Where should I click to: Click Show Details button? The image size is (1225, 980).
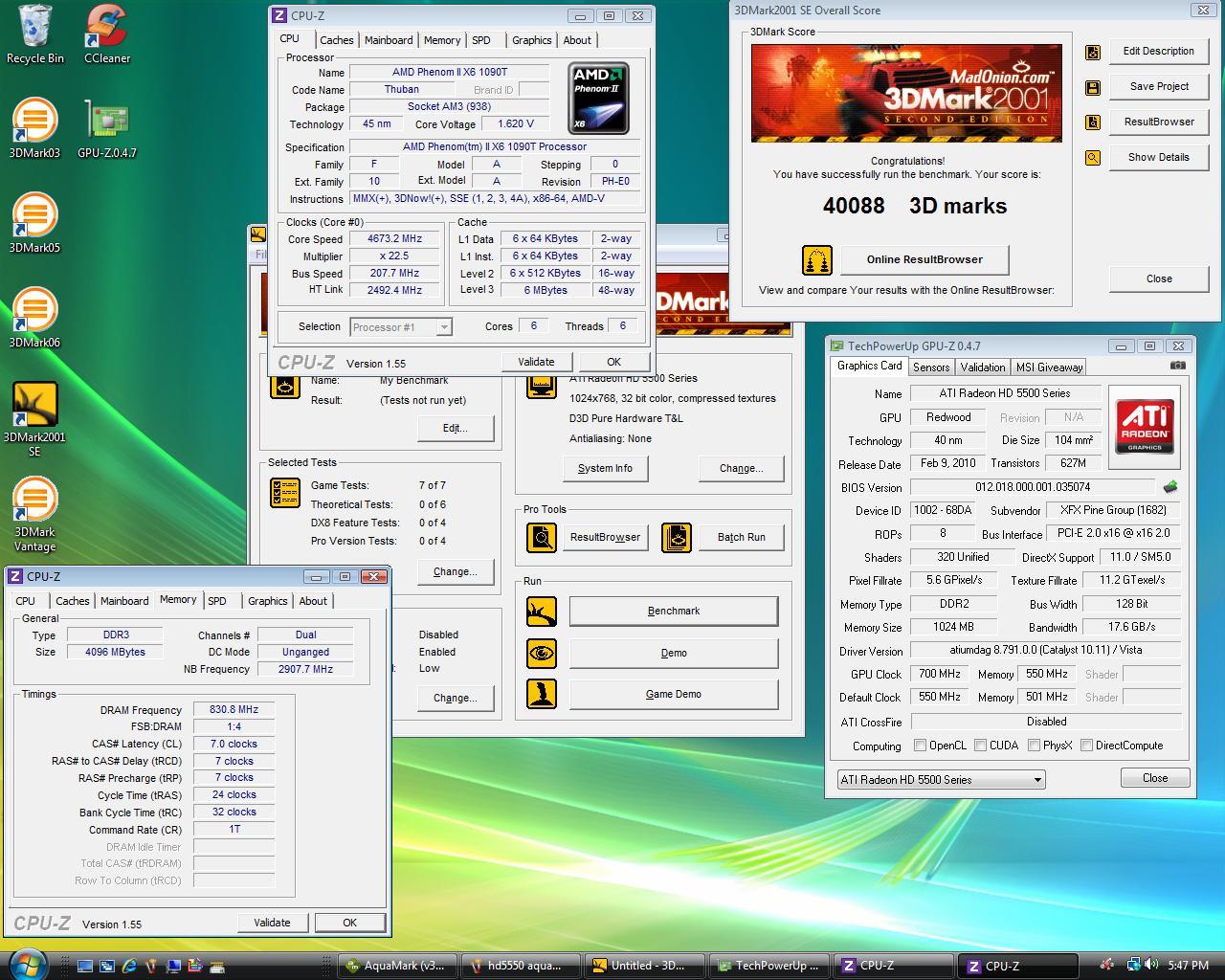[x=1159, y=157]
